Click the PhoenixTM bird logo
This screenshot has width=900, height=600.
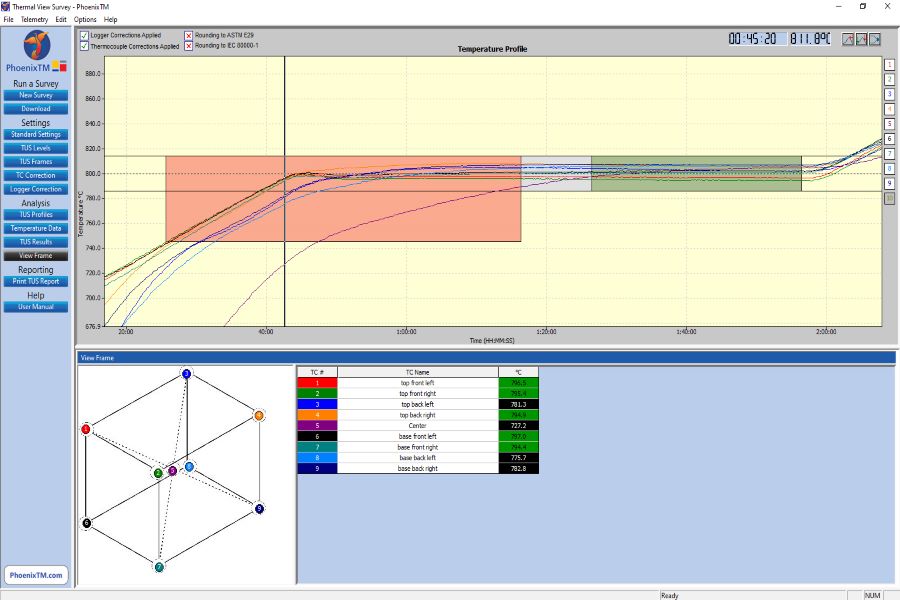click(x=37, y=45)
